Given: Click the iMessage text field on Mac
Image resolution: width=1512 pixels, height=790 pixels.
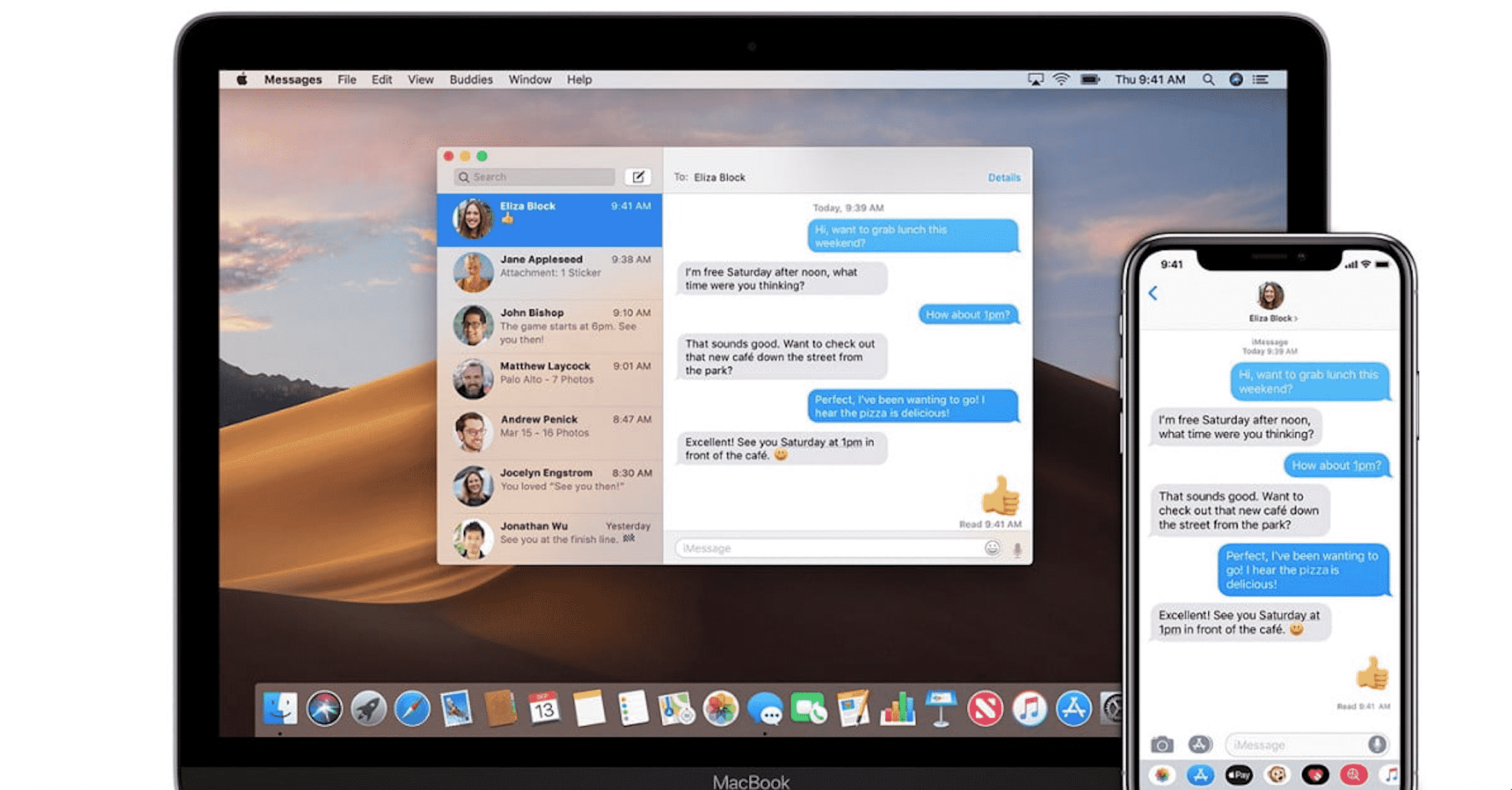Looking at the screenshot, I should coord(829,548).
